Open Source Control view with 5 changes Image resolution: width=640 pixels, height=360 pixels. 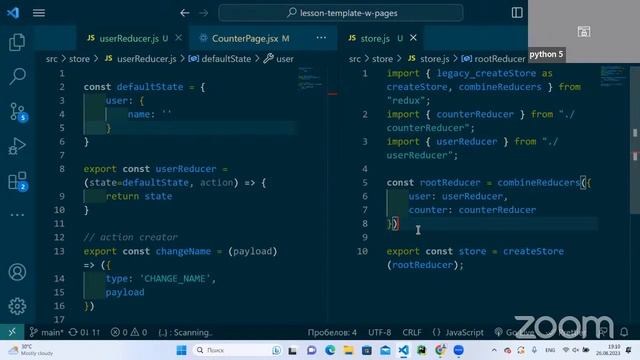(18, 111)
